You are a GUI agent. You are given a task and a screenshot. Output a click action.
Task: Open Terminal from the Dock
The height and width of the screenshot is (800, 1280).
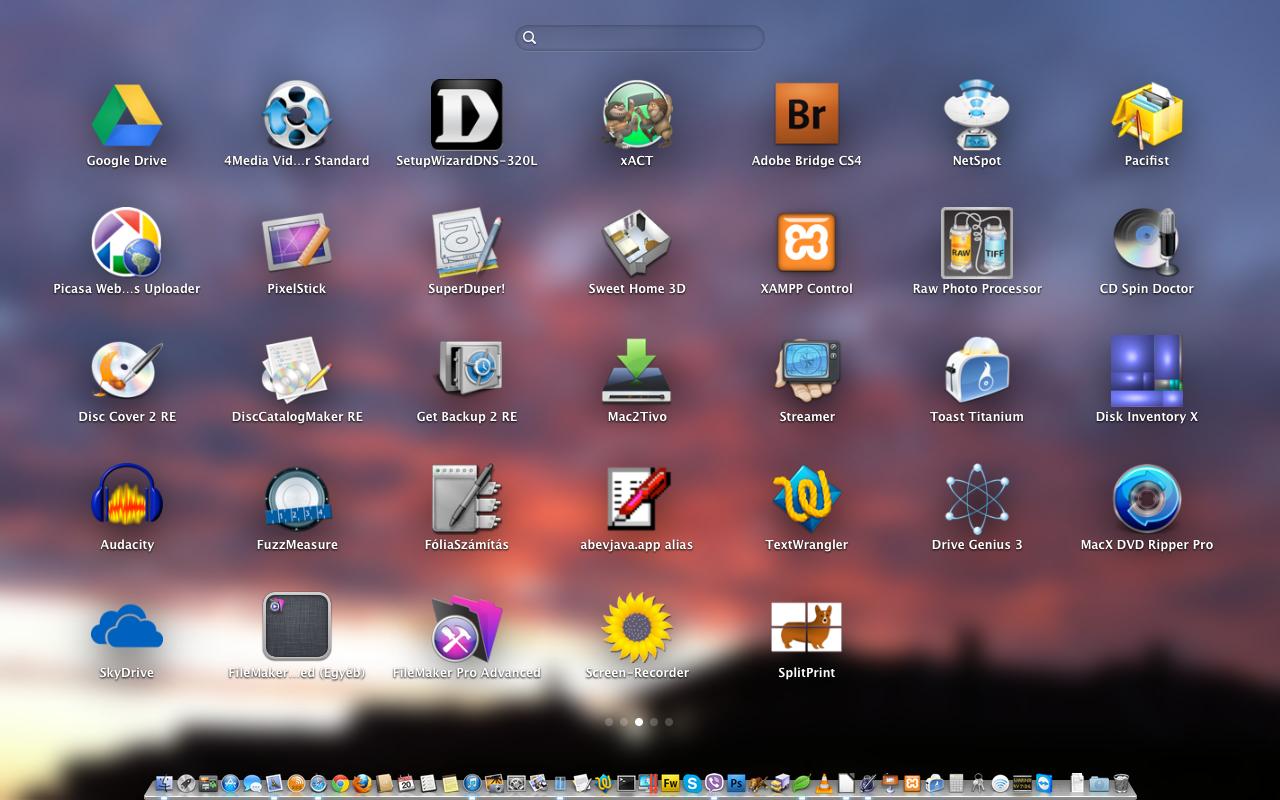[x=626, y=783]
